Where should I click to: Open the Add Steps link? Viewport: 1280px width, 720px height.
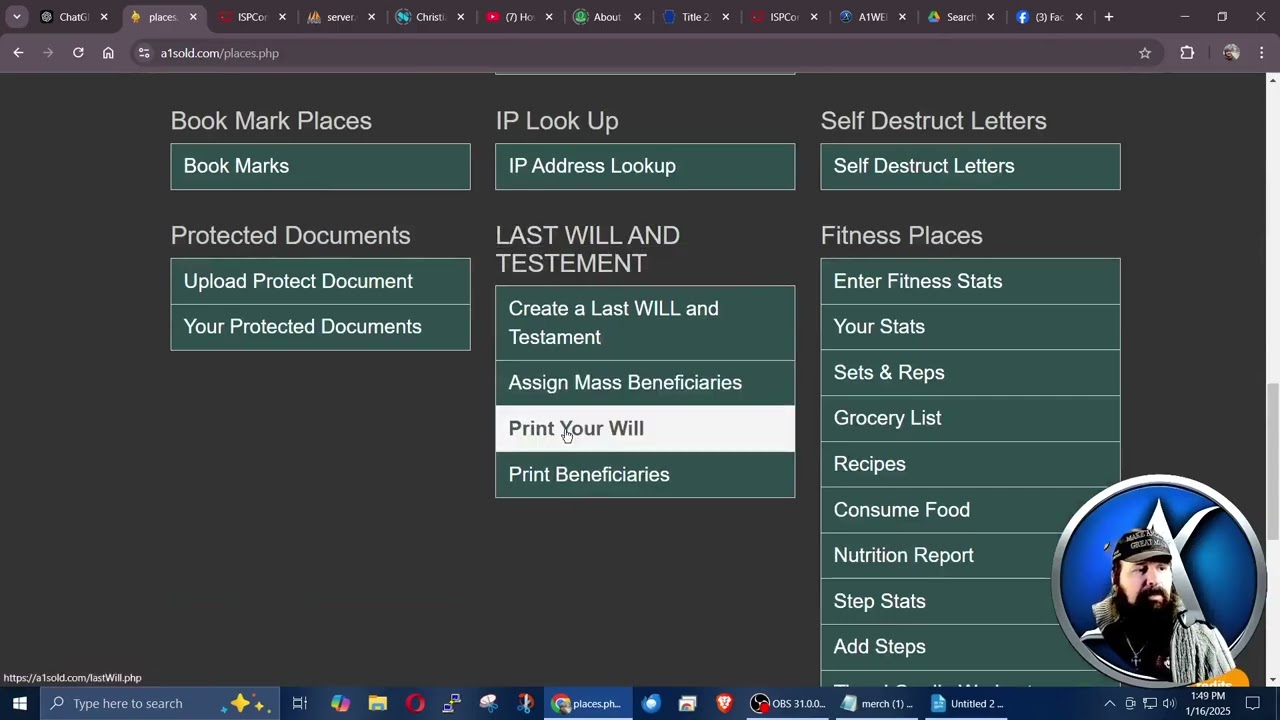(970, 647)
